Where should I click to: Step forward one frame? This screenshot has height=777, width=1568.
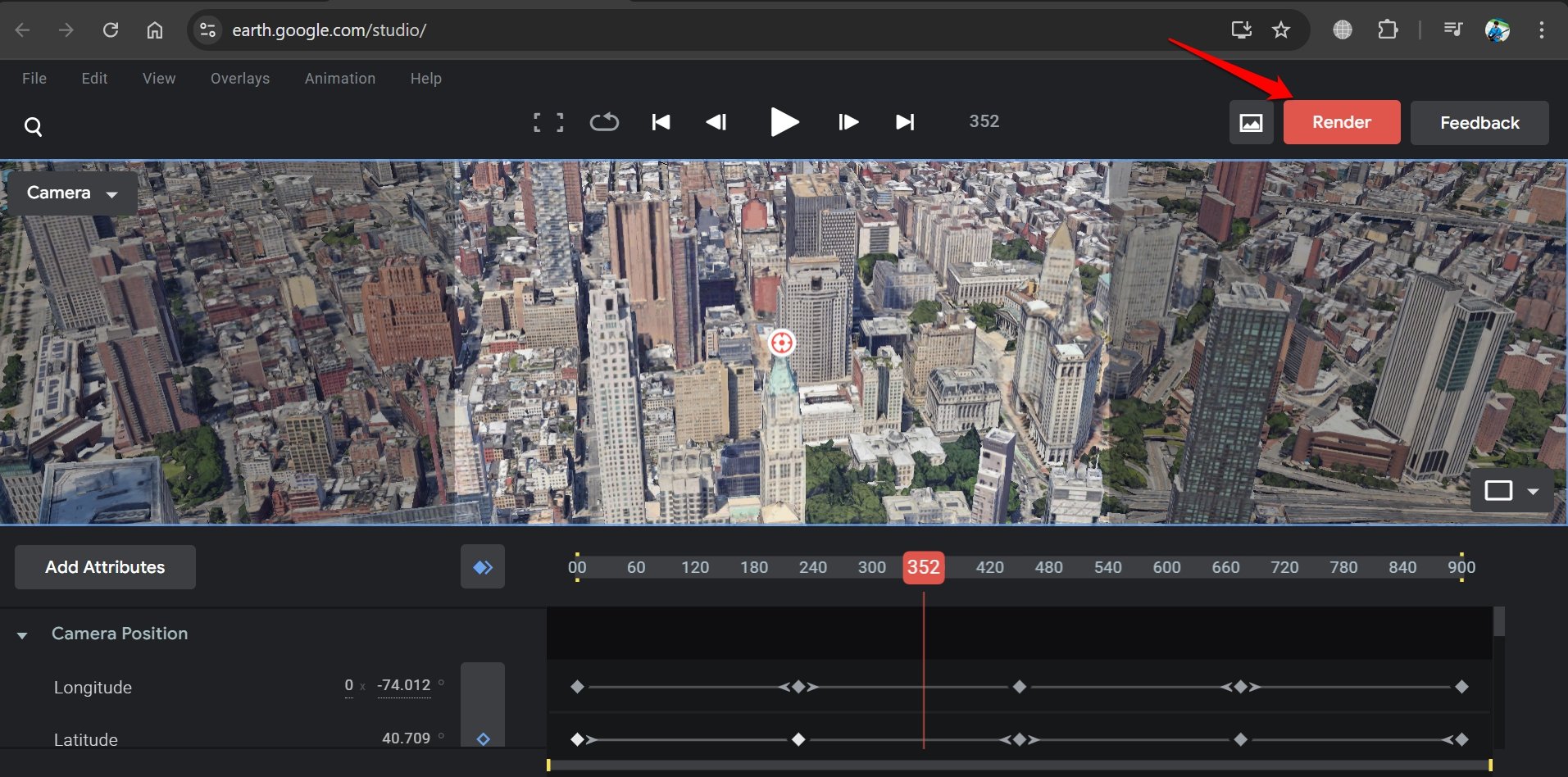(x=848, y=122)
